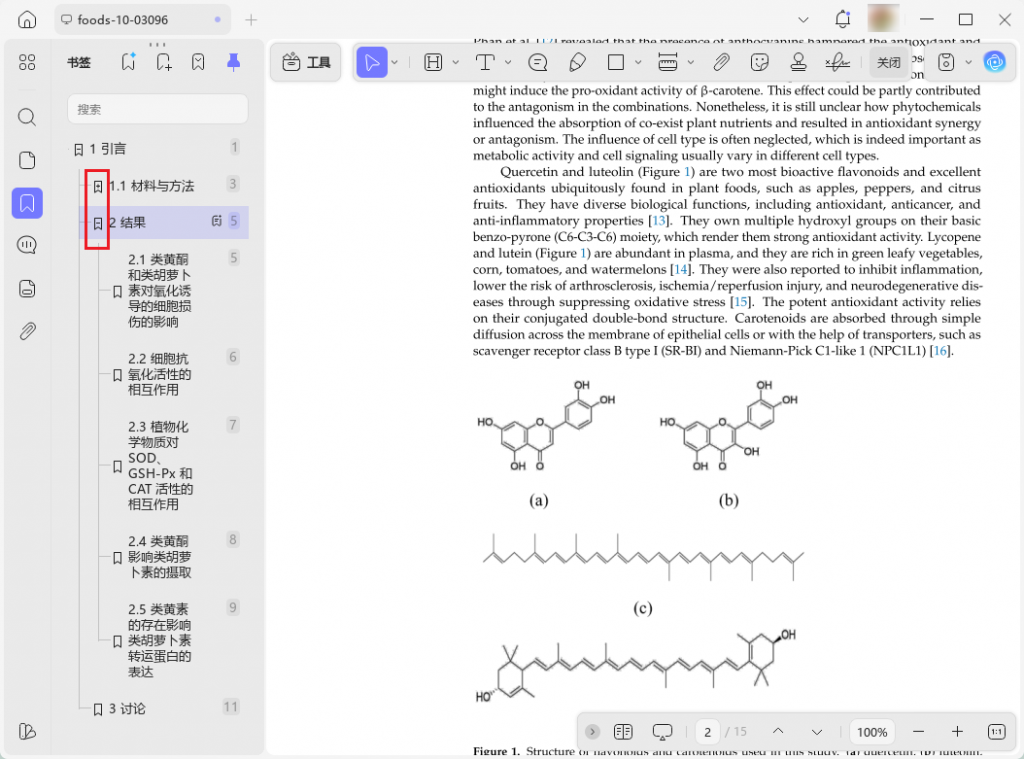Click the bookmark 搜索 search field
Image resolution: width=1024 pixels, height=759 pixels.
click(158, 109)
